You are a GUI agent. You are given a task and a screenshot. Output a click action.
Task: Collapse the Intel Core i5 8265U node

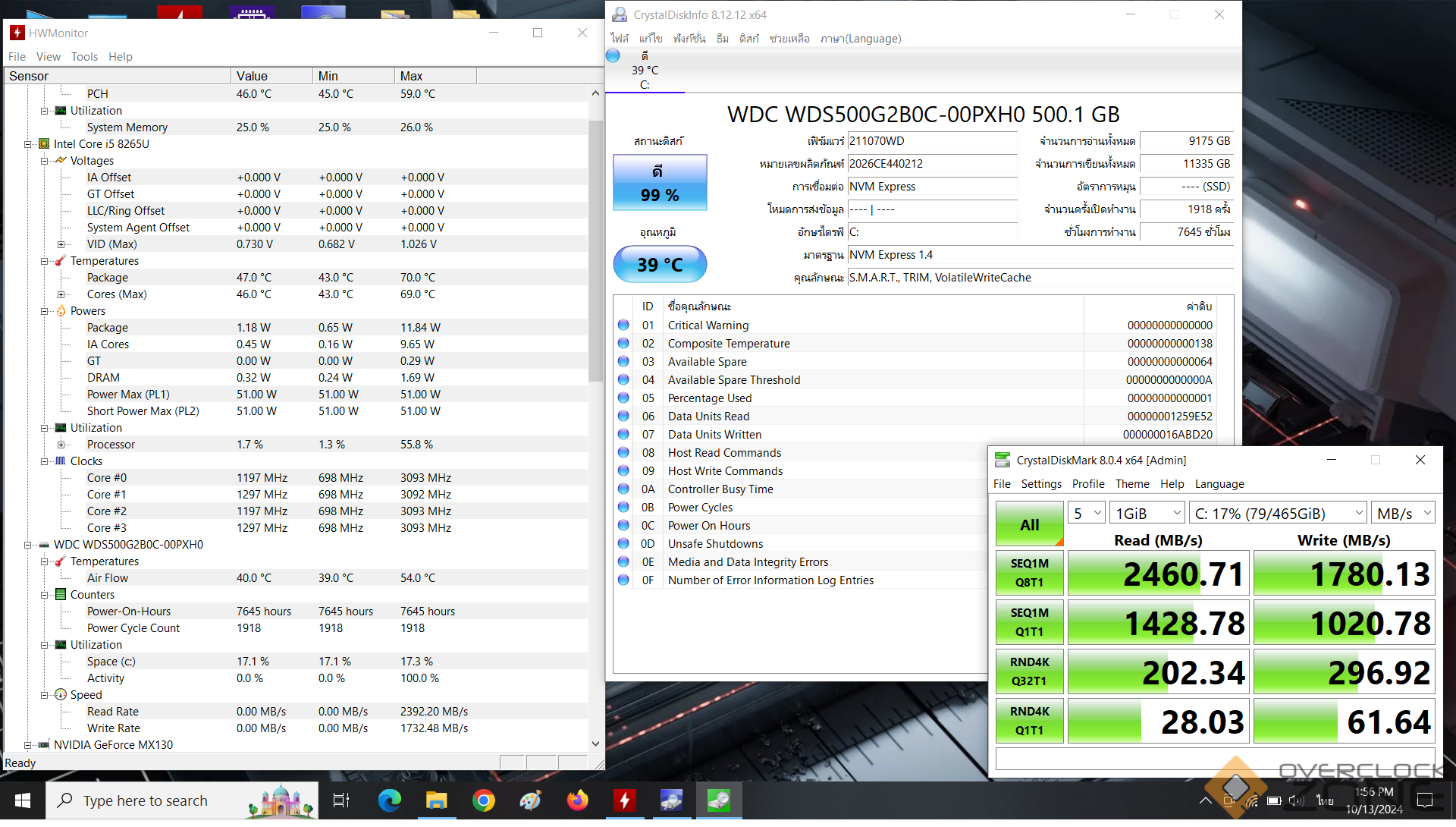(x=28, y=144)
